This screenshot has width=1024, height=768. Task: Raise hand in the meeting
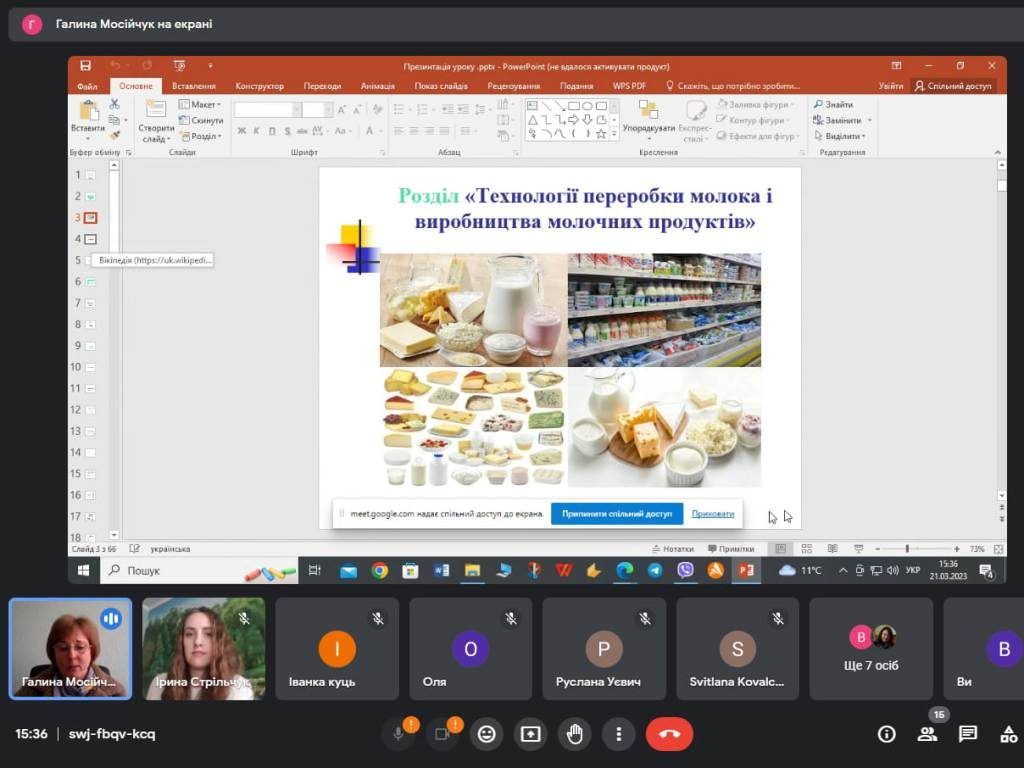click(575, 734)
